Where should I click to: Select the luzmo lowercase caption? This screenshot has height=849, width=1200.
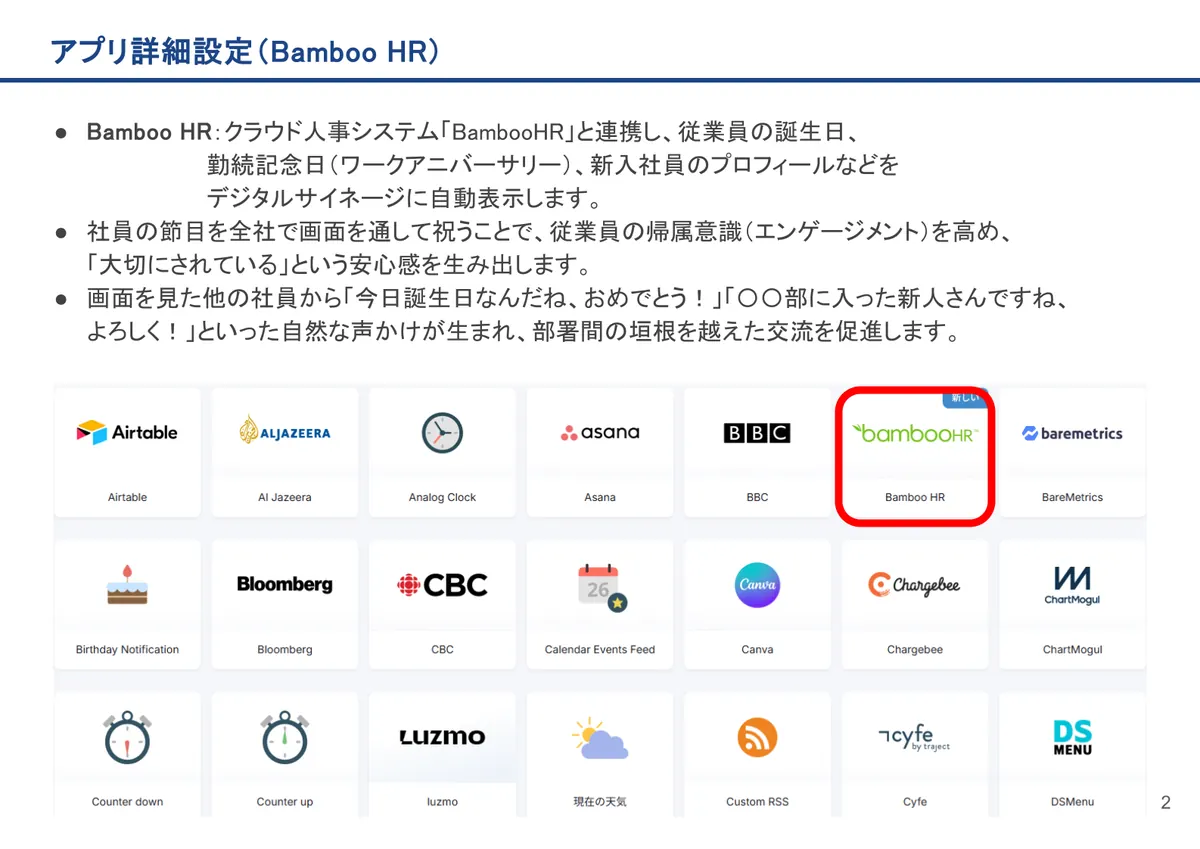click(442, 801)
